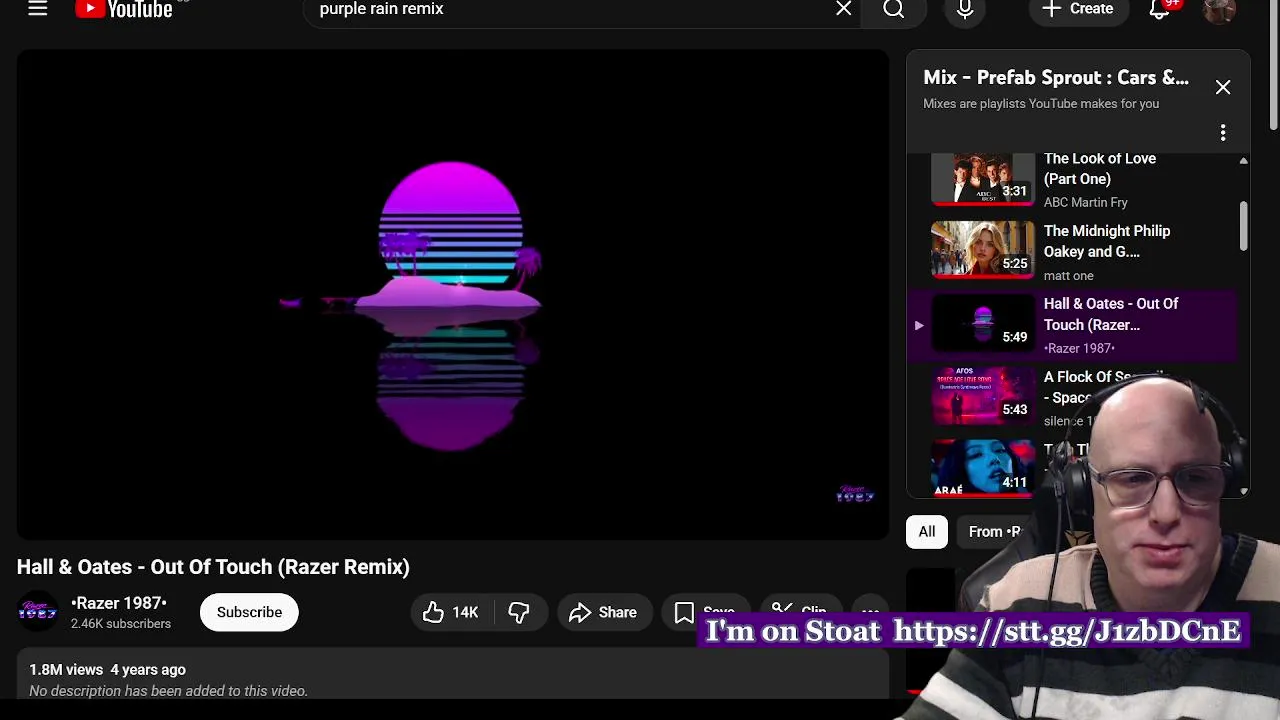Screen dimensions: 1280x720
Task: Select 'The Look of Love (Part One)' title
Action: 1099,169
